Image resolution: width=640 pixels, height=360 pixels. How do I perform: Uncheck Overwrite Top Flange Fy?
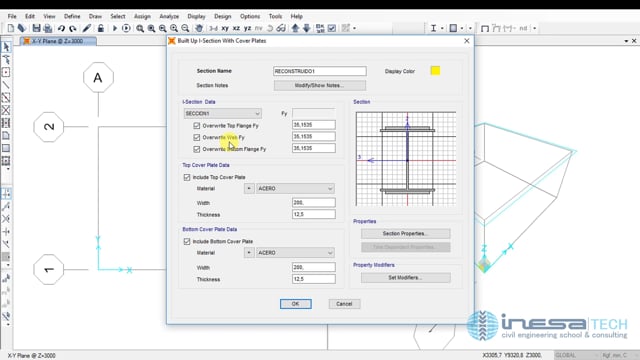[197, 126]
